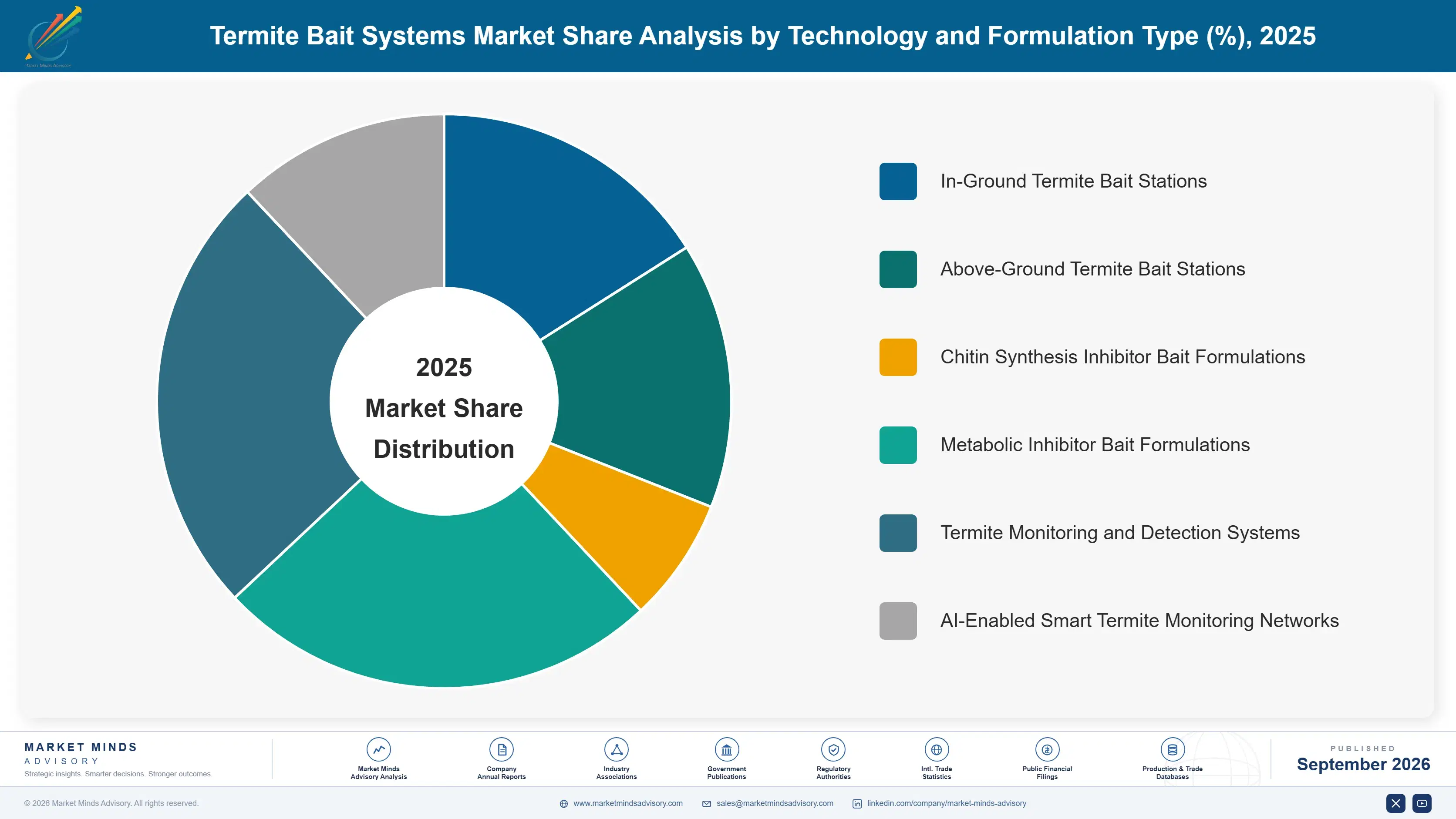Click 'Metabolic Inhibitor Bait Formulations' legend text
The height and width of the screenshot is (819, 1456).
pyautogui.click(x=1095, y=445)
